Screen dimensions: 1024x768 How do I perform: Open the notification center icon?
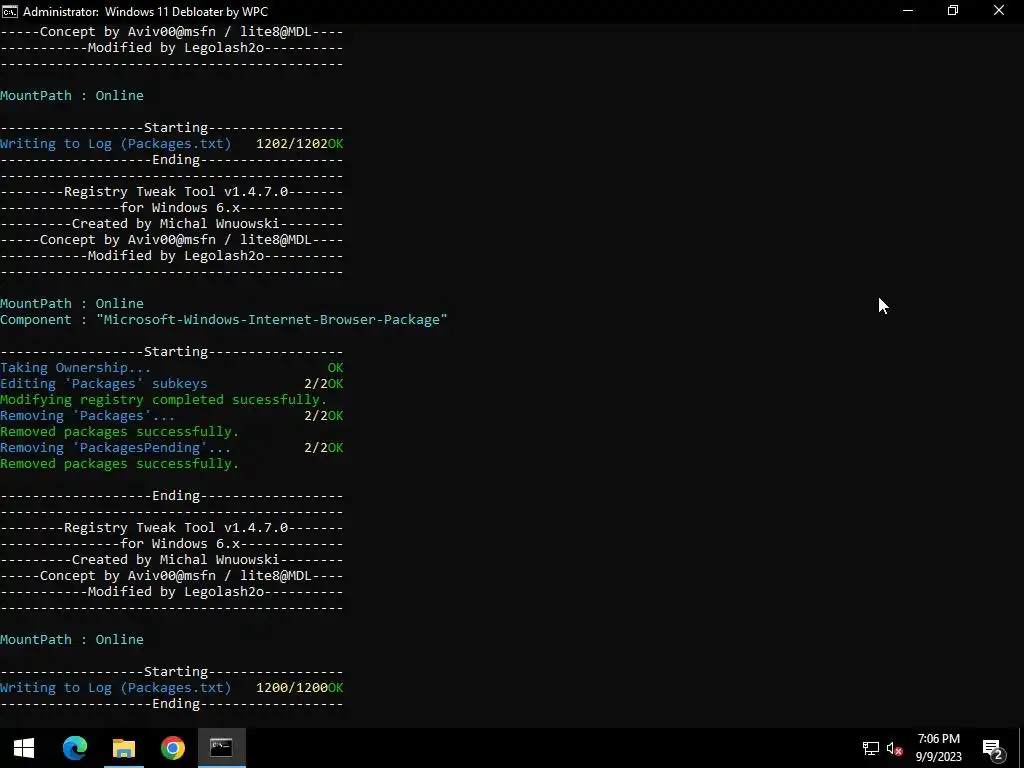pos(993,748)
